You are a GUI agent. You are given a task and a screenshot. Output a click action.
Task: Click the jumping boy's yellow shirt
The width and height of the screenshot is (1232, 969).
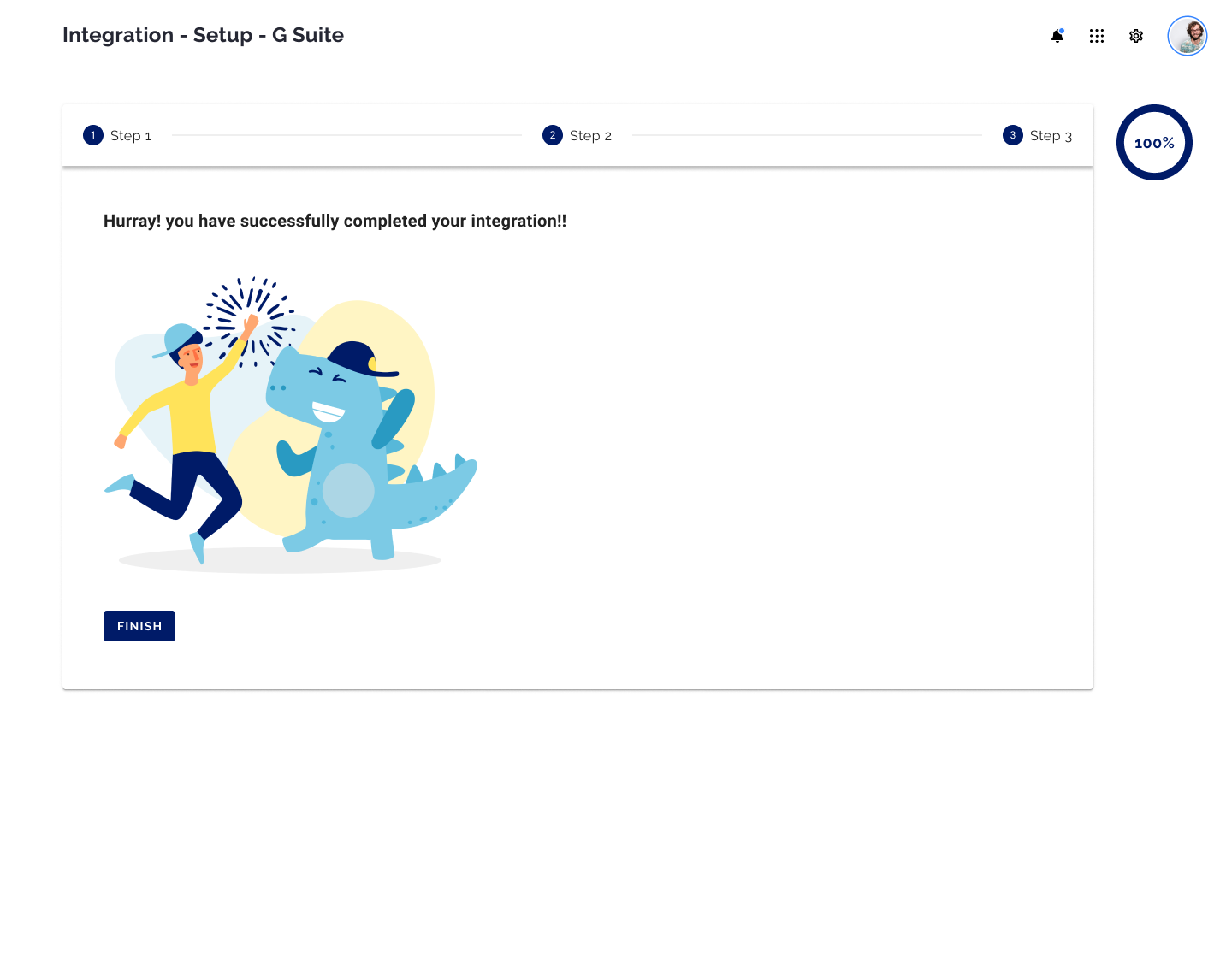[192, 419]
